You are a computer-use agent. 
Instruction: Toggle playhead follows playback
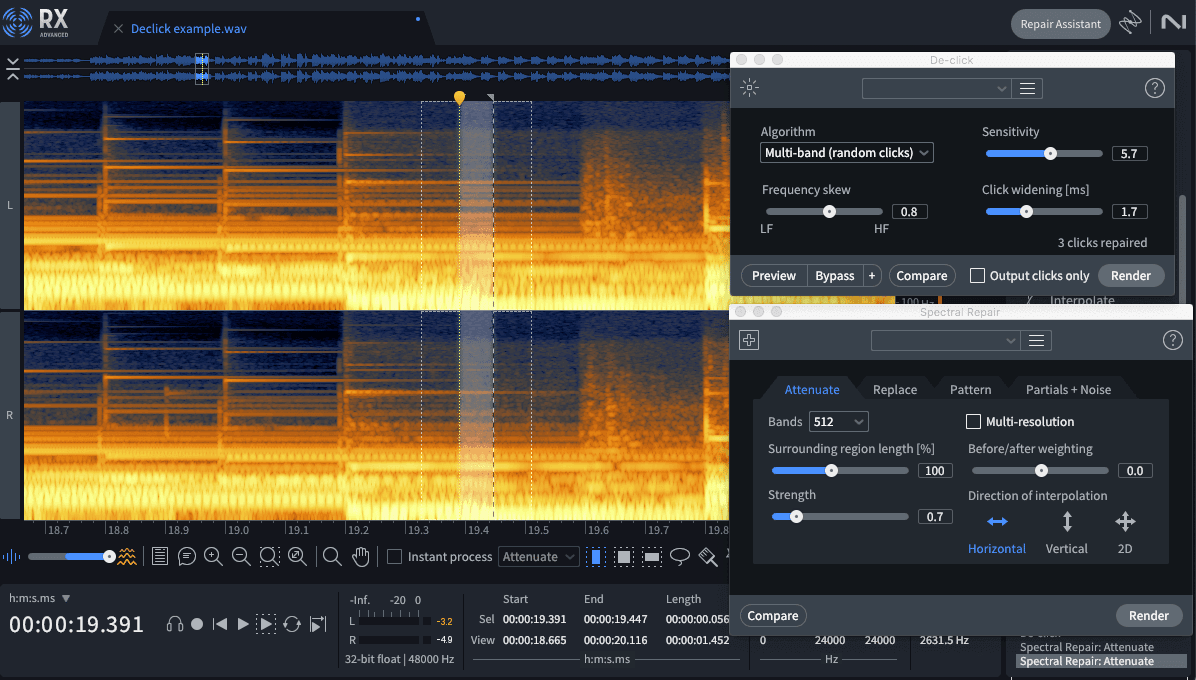click(x=318, y=624)
